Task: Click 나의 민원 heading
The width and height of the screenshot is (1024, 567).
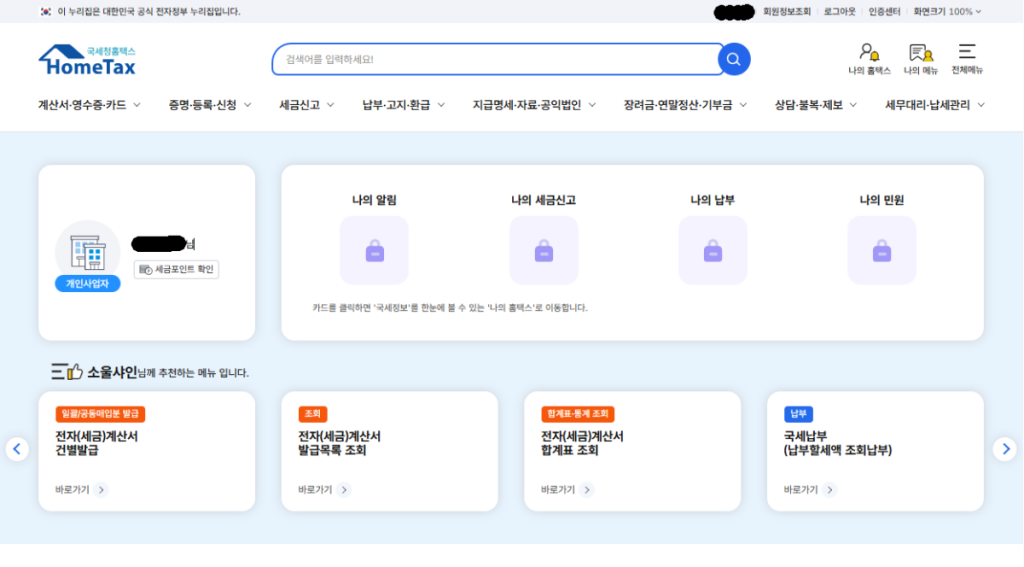Action: [882, 201]
